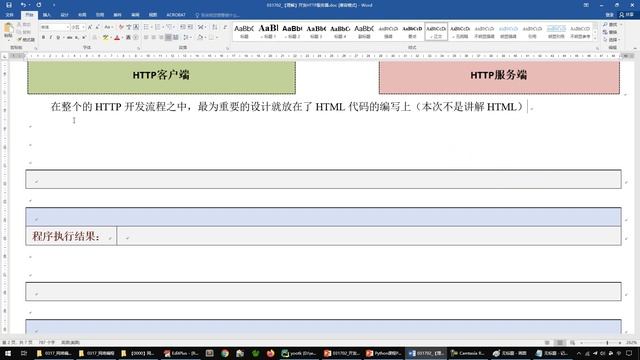
Task: Apply the Heading 2 style
Action: coord(292,31)
